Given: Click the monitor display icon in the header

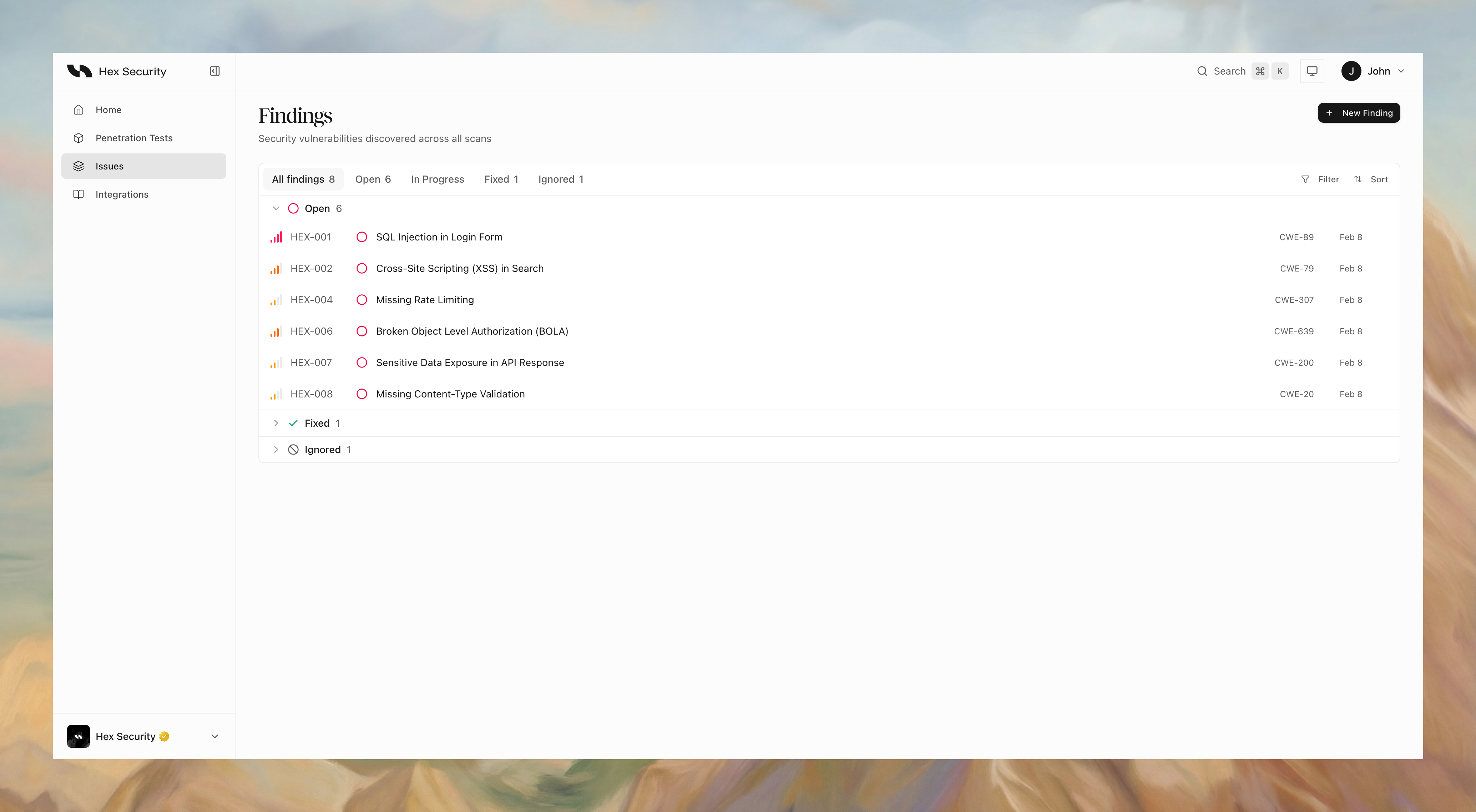Looking at the screenshot, I should coord(1311,71).
